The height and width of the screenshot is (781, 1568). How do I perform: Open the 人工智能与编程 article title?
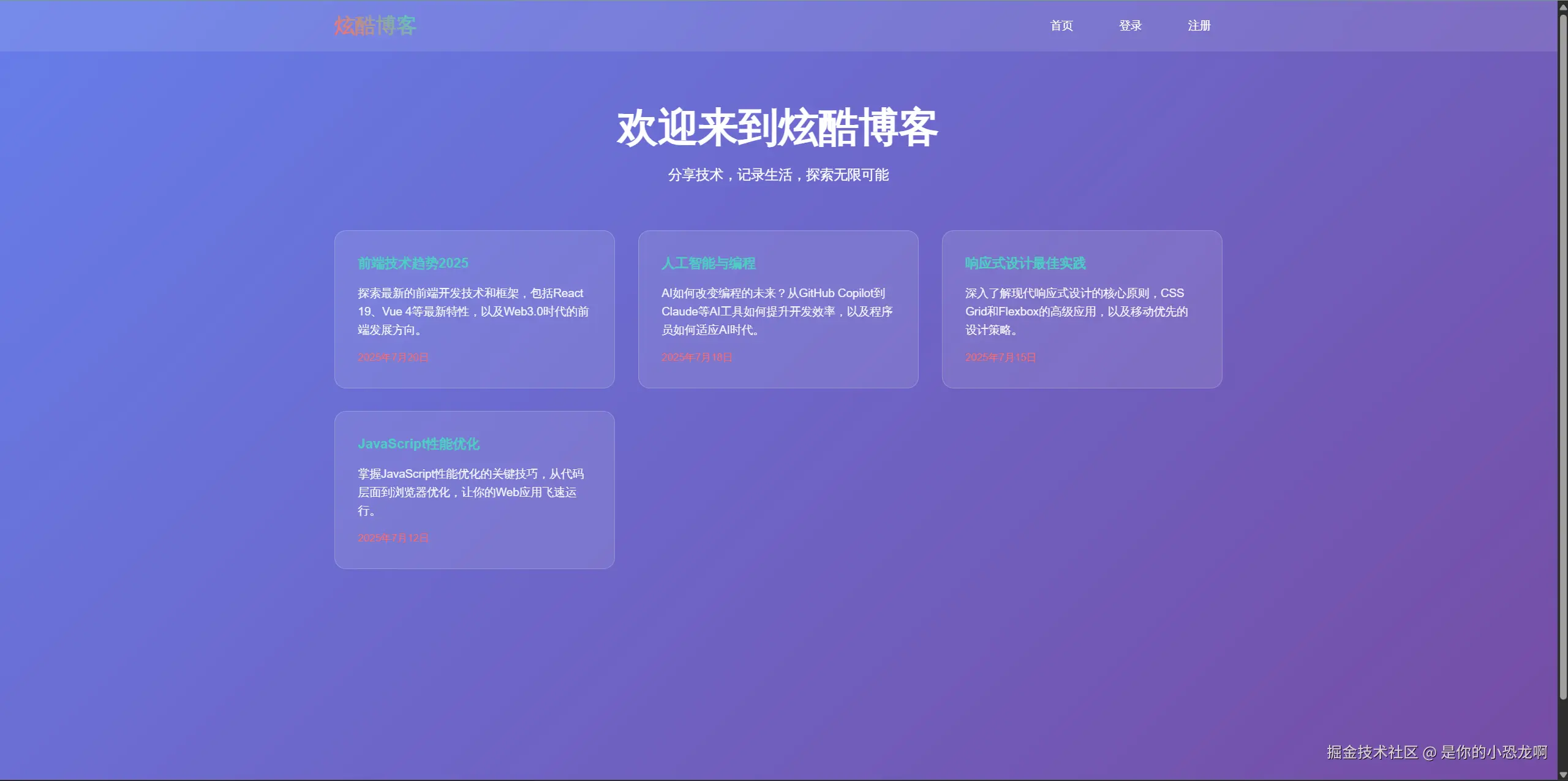pyautogui.click(x=708, y=263)
